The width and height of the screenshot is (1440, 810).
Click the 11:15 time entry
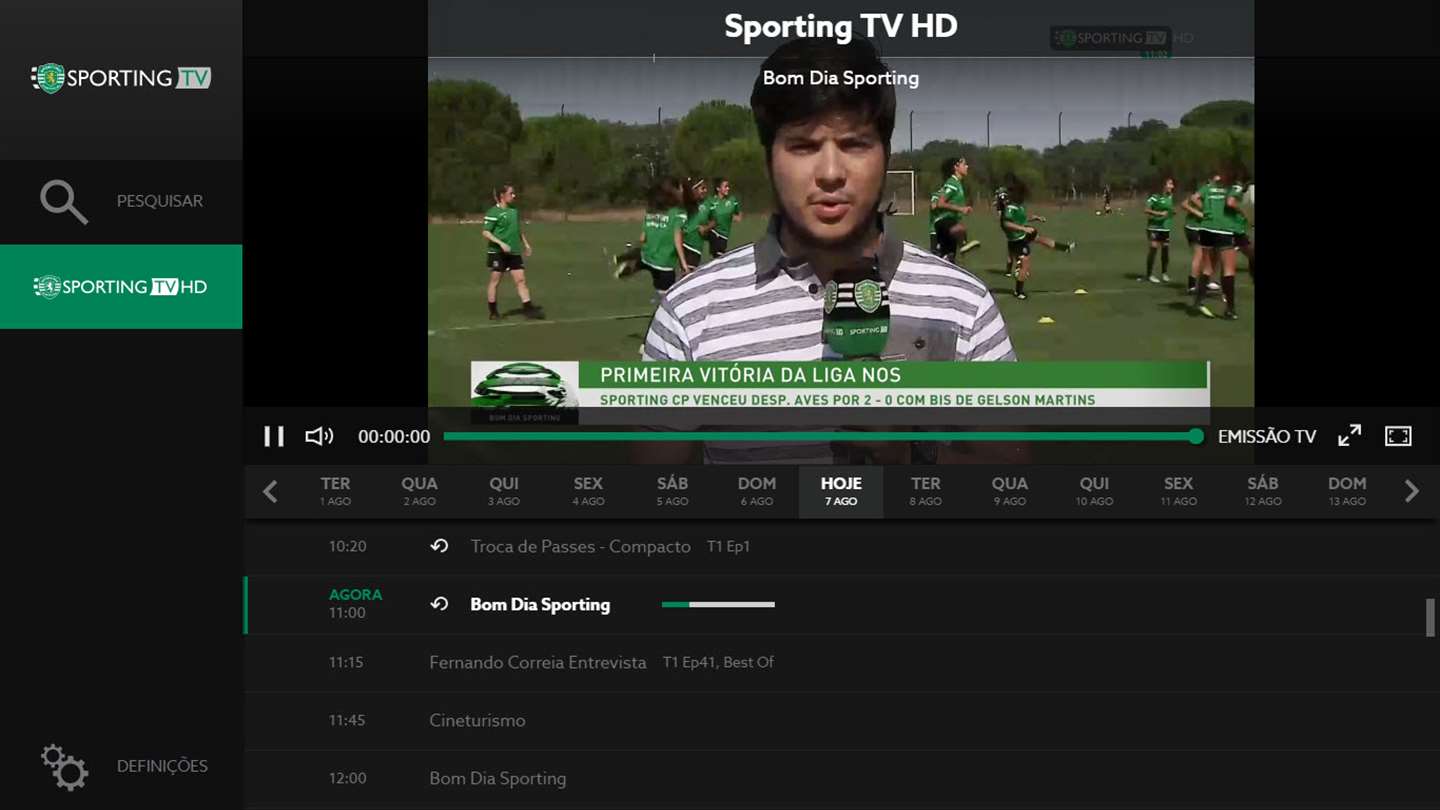tap(346, 662)
